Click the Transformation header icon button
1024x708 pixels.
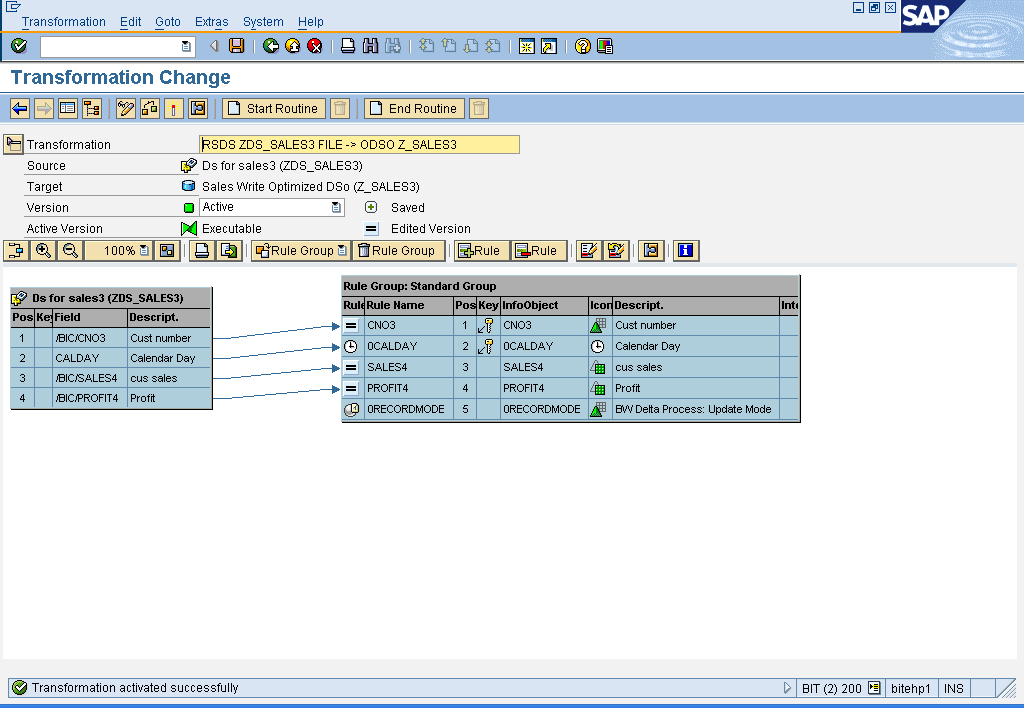[13, 144]
